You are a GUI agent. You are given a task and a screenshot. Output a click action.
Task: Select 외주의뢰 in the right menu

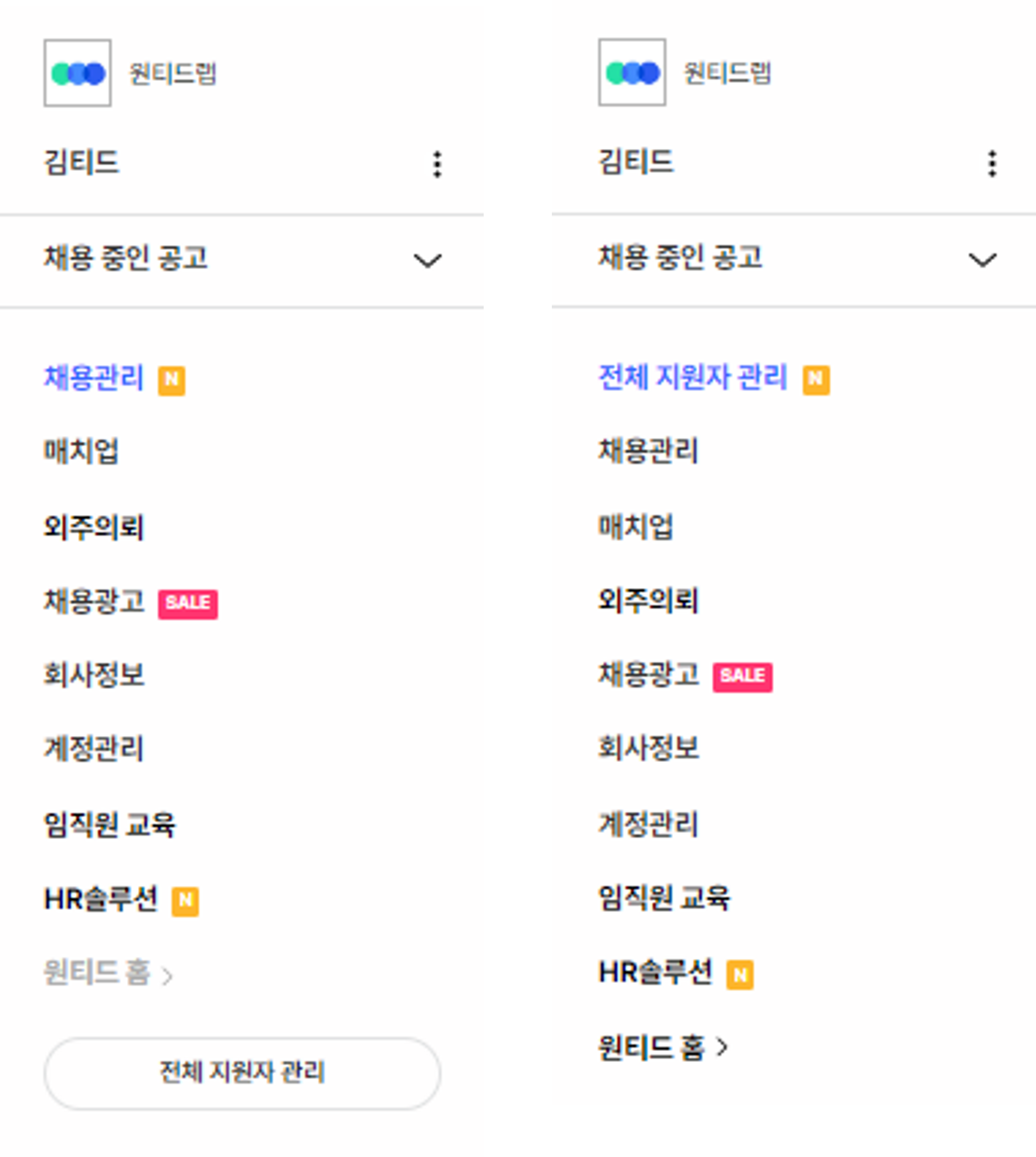tap(648, 600)
